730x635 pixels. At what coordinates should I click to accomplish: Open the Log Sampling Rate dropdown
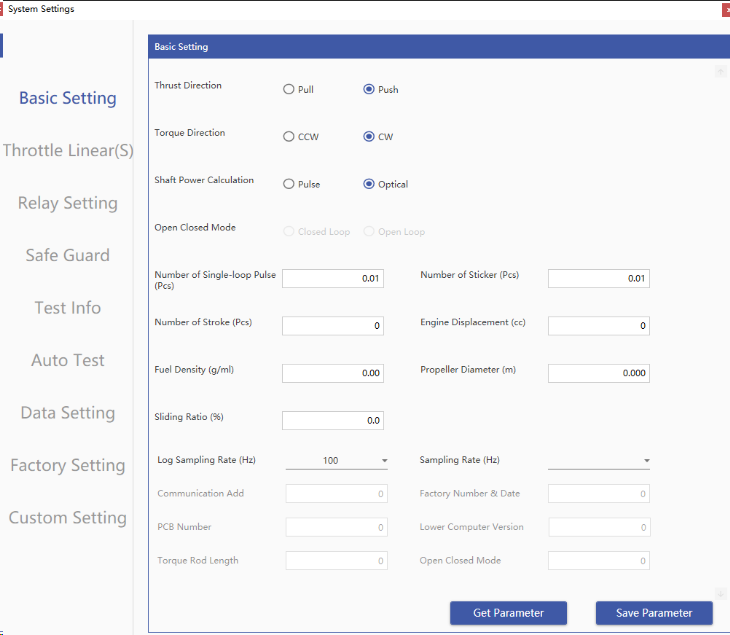[337, 461]
